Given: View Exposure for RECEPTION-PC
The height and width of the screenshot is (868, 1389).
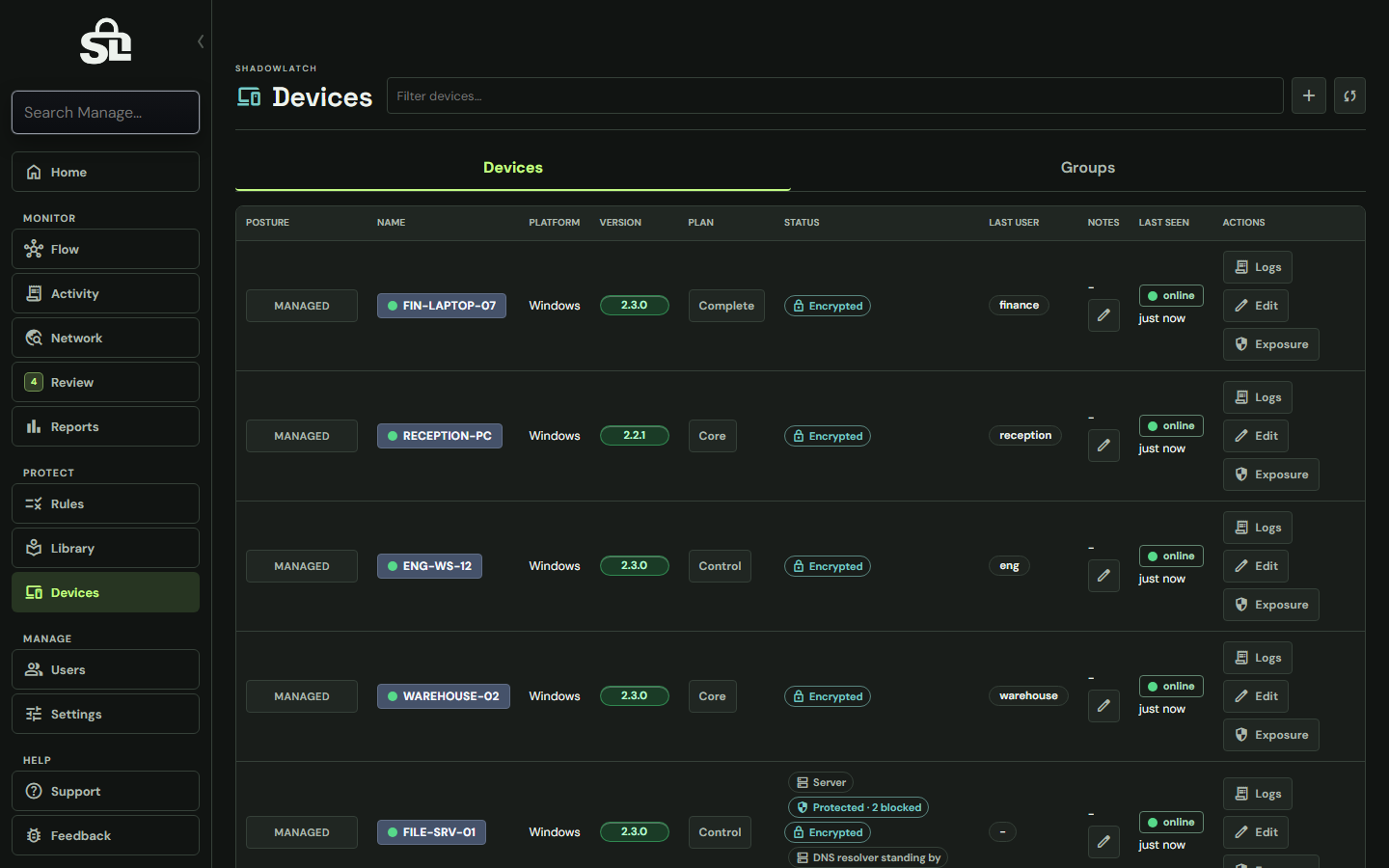Looking at the screenshot, I should tap(1271, 475).
